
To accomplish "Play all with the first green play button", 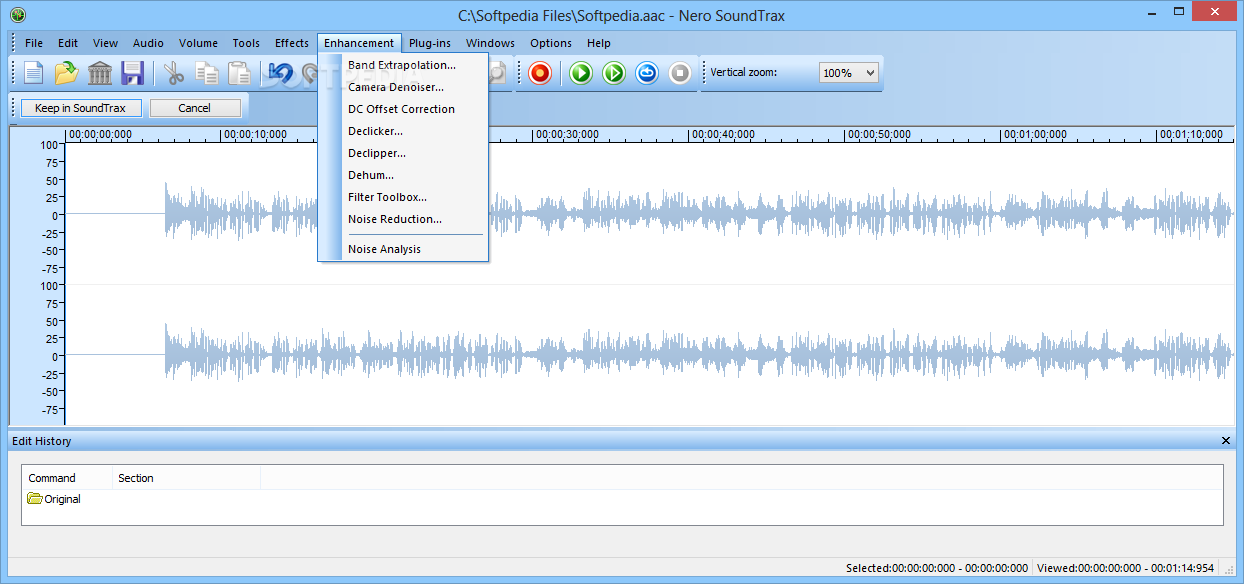I will 581,73.
